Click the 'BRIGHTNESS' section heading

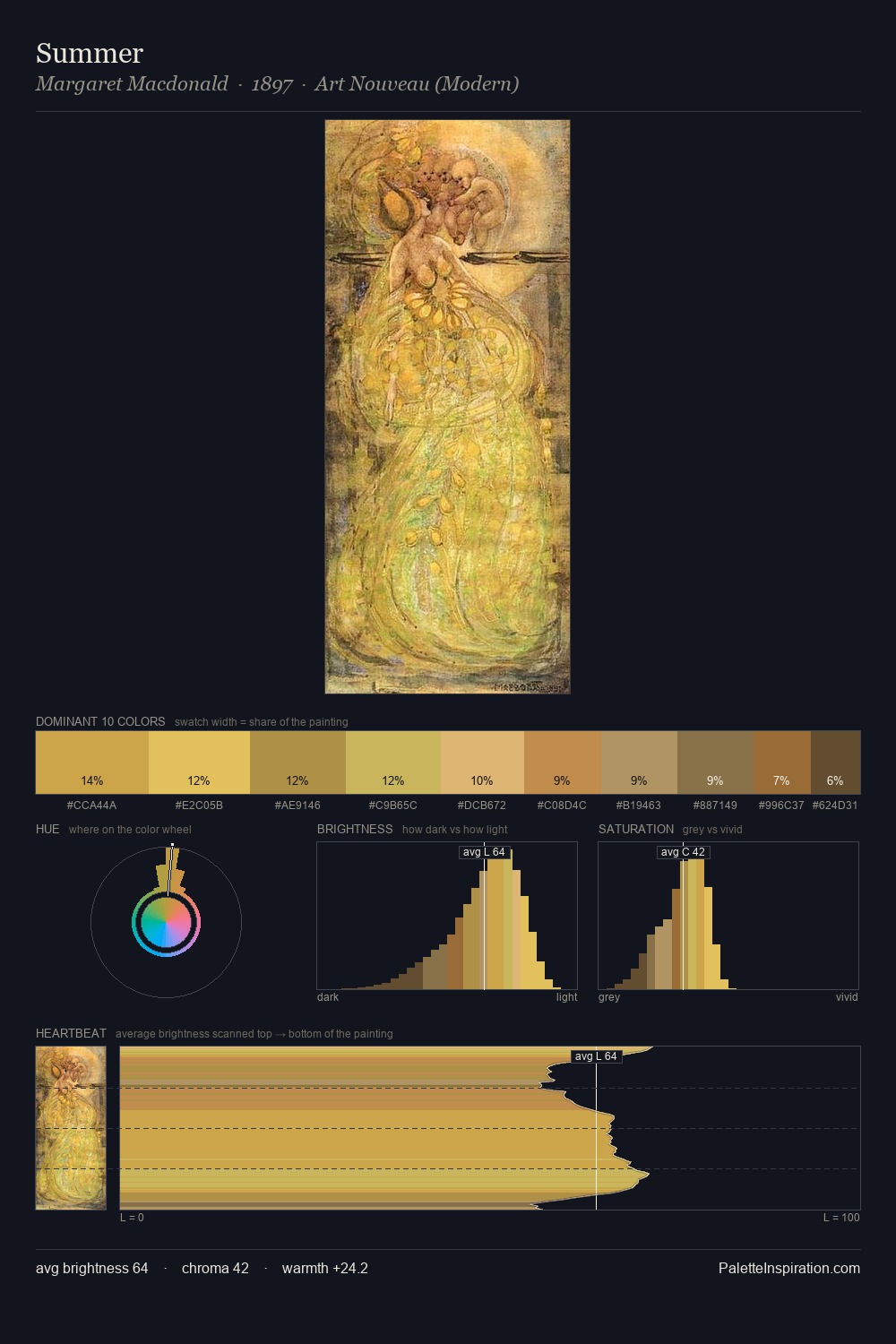tap(355, 829)
